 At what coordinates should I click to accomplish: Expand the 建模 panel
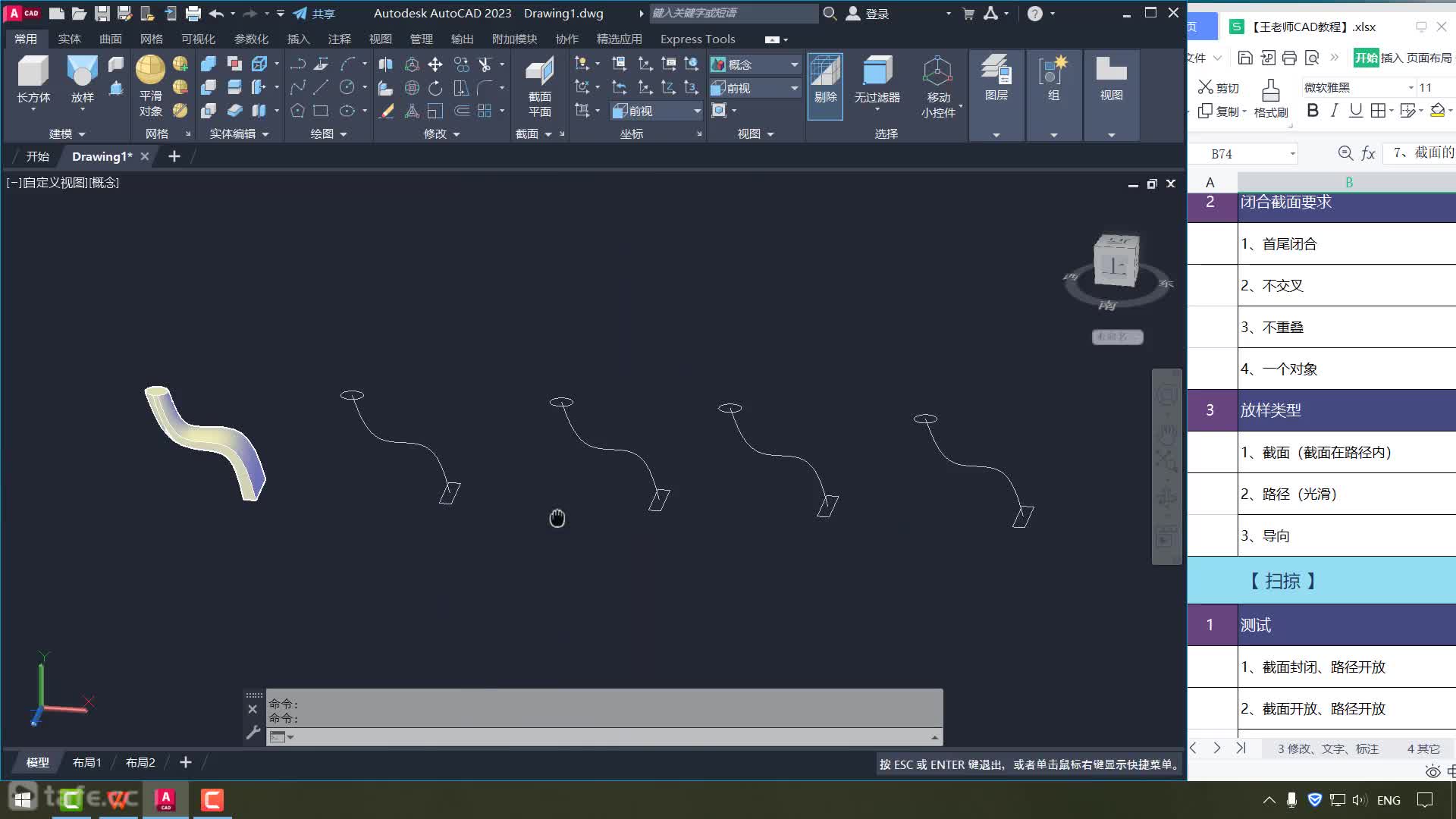tap(67, 133)
